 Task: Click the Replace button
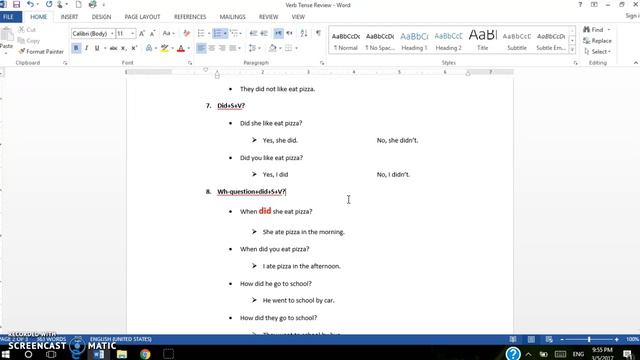coord(598,41)
